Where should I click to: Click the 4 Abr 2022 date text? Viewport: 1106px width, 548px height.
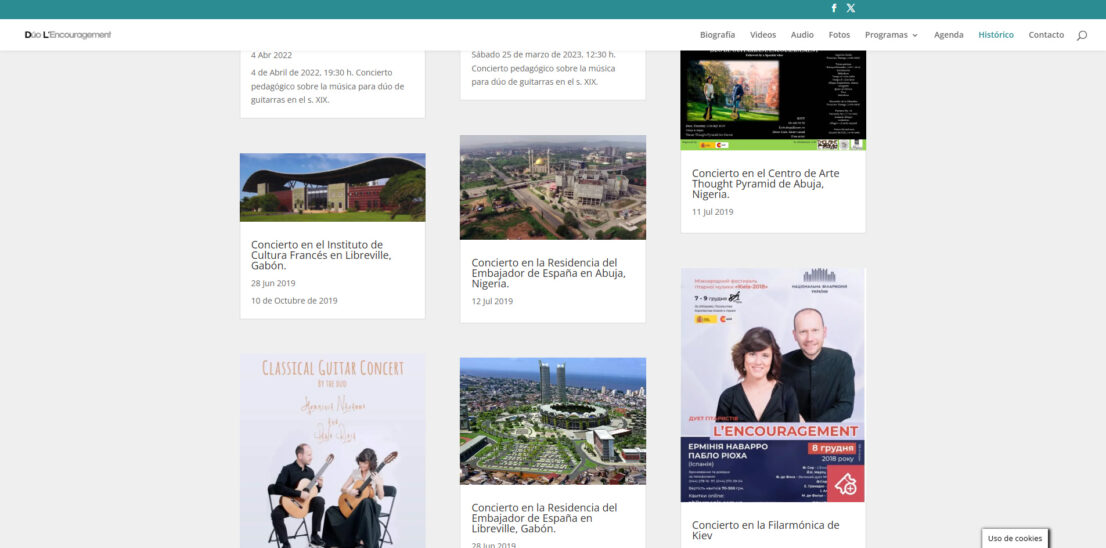point(272,55)
